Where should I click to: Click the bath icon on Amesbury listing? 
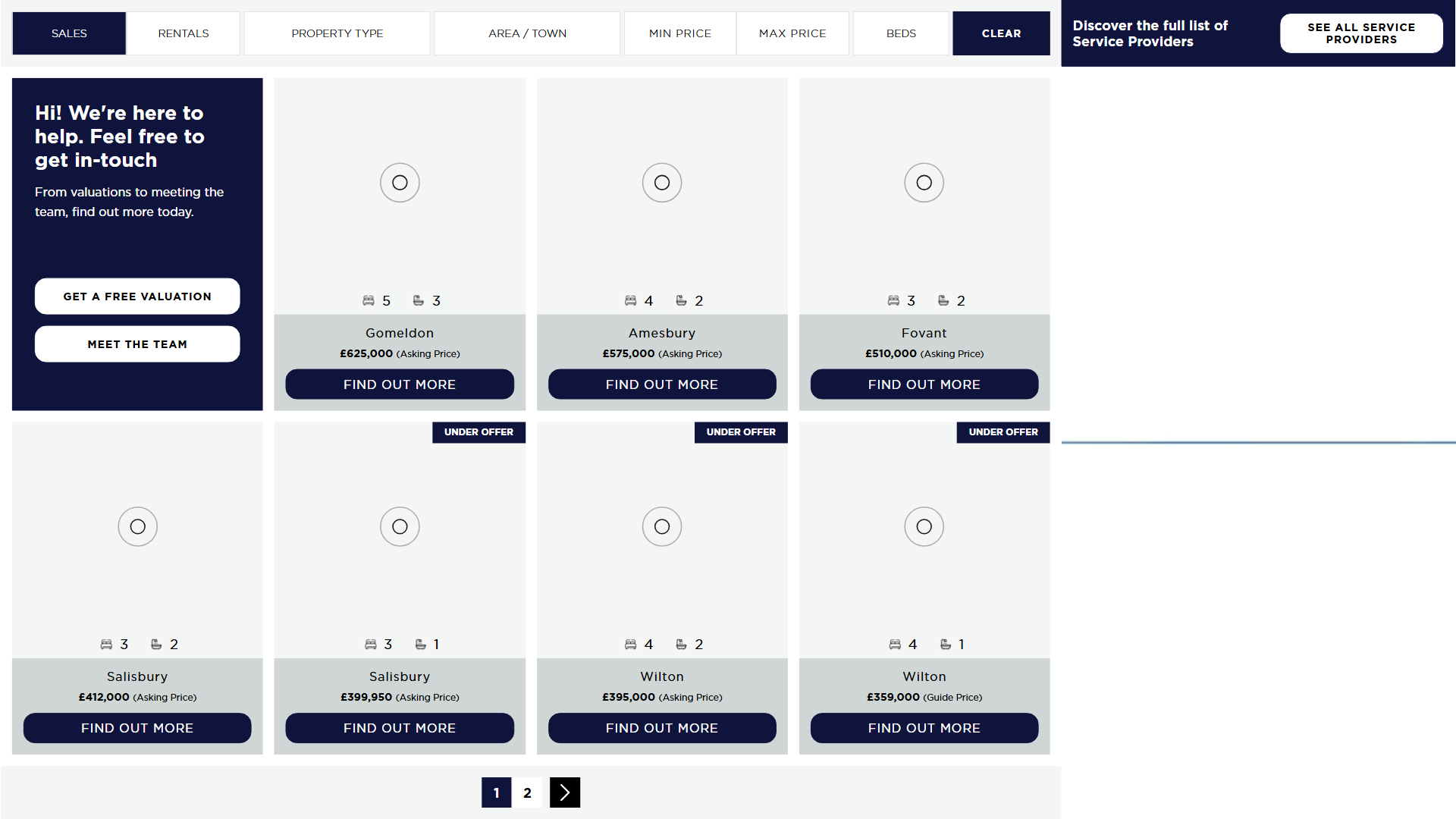click(681, 301)
